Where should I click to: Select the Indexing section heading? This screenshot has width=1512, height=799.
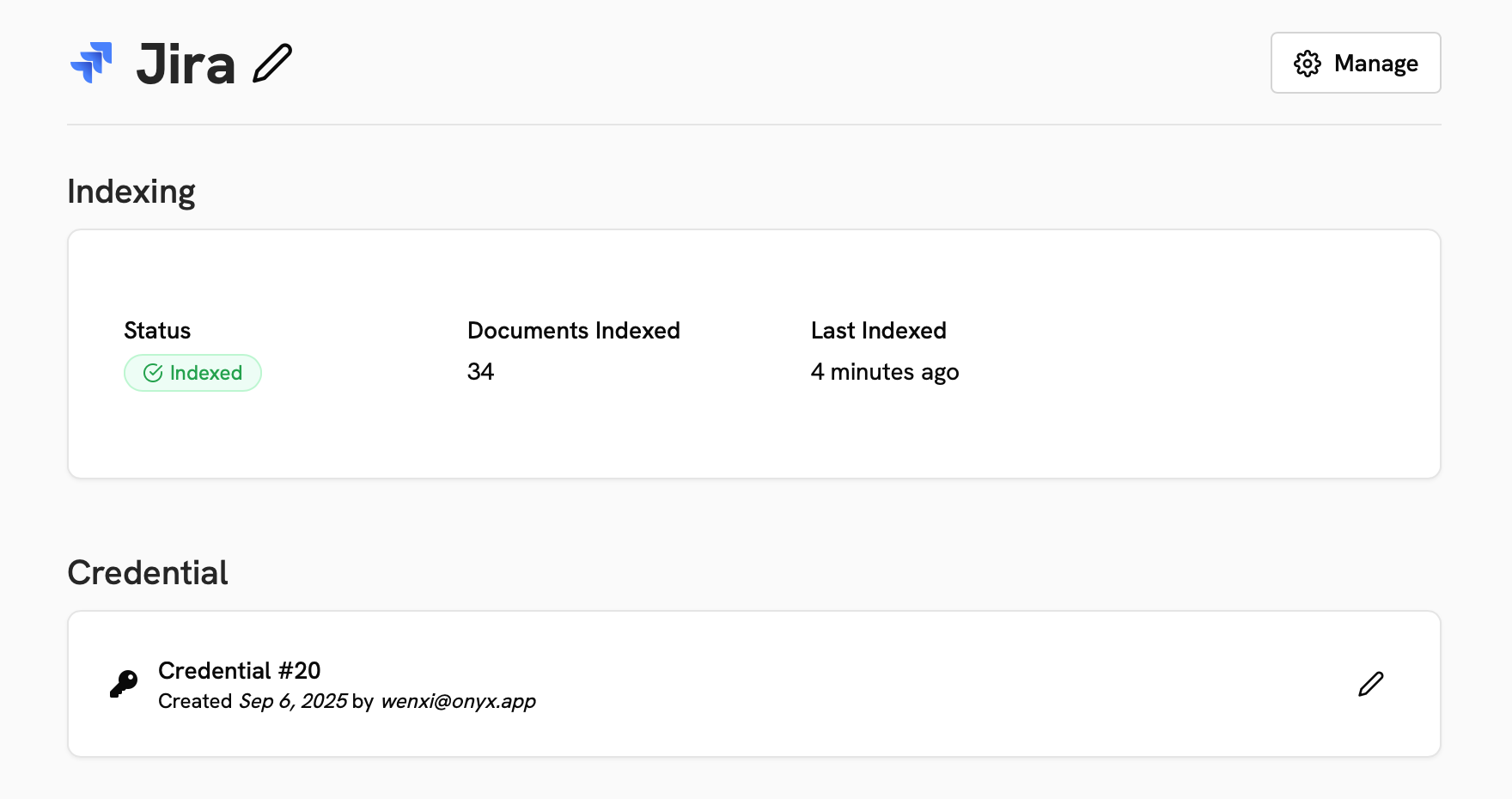pyautogui.click(x=131, y=192)
